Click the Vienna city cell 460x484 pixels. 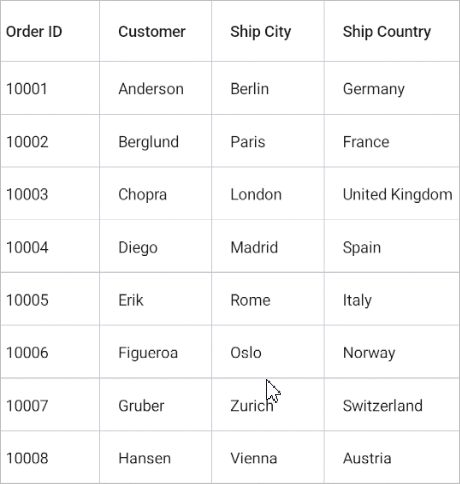268,457
